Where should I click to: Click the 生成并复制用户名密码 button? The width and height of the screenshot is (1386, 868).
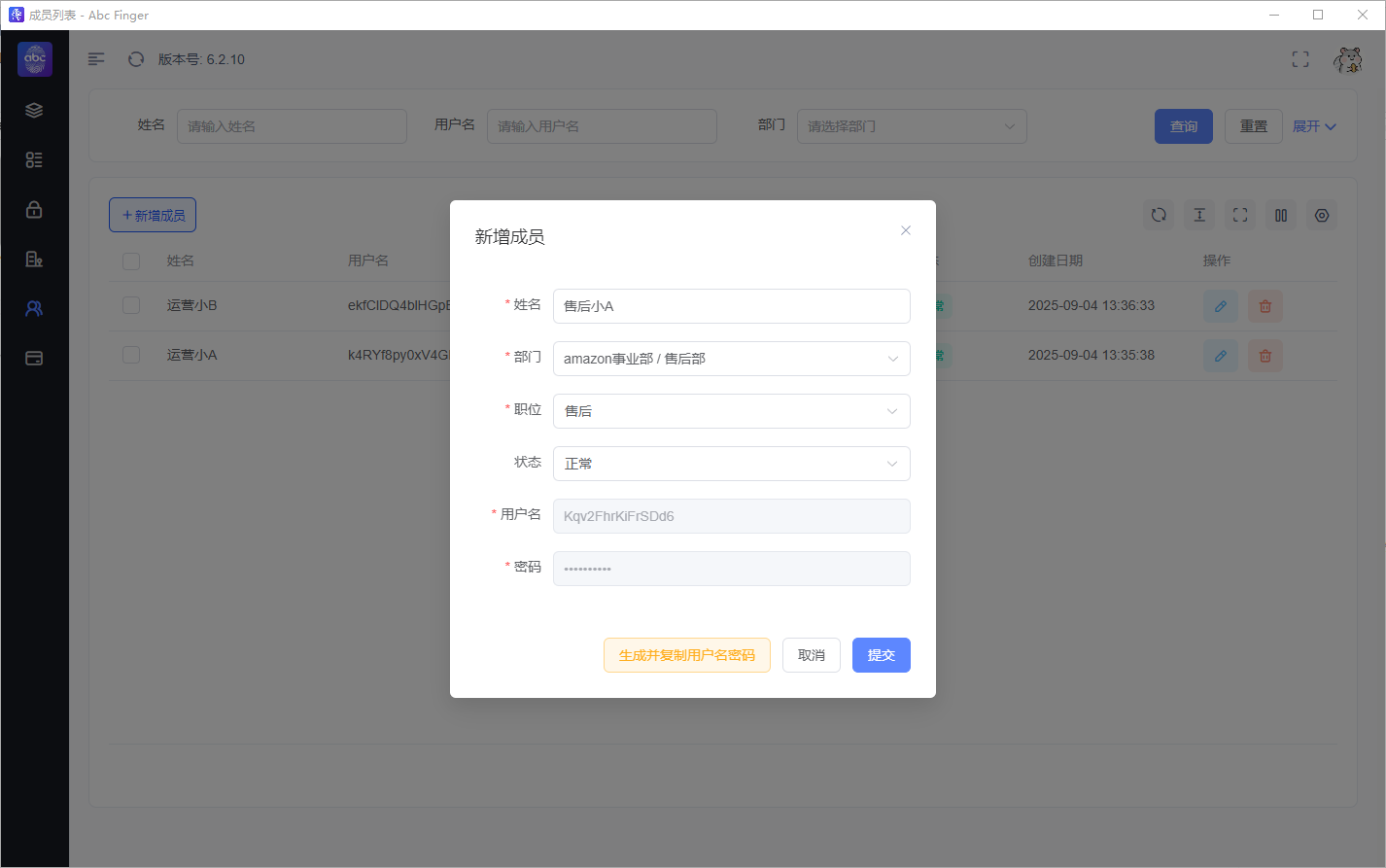tap(687, 655)
